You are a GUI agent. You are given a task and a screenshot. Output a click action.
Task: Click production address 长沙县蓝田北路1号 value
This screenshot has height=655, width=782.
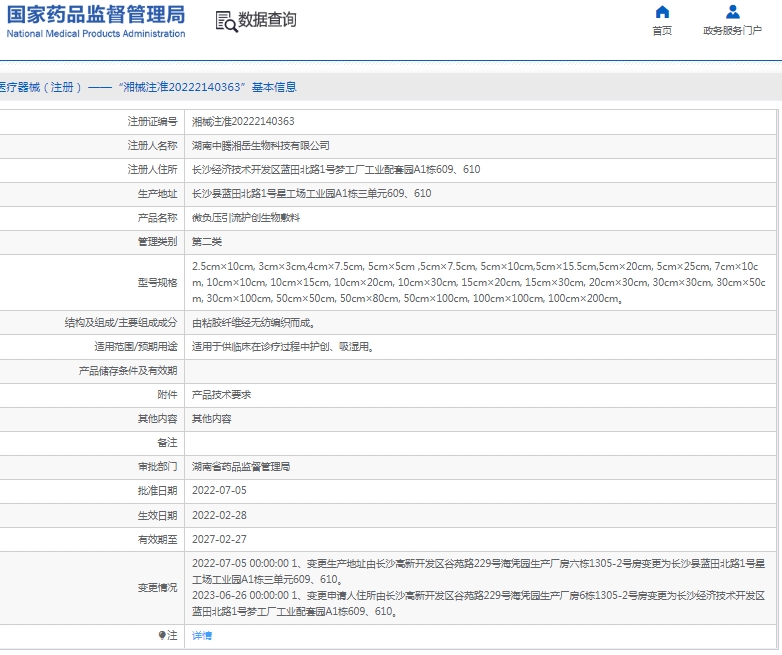coord(312,193)
